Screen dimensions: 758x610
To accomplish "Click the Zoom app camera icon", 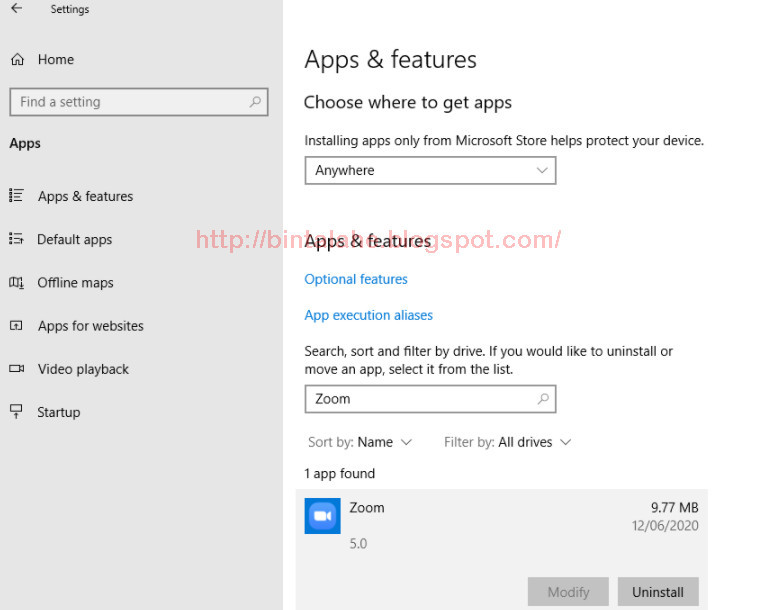I will tap(322, 516).
